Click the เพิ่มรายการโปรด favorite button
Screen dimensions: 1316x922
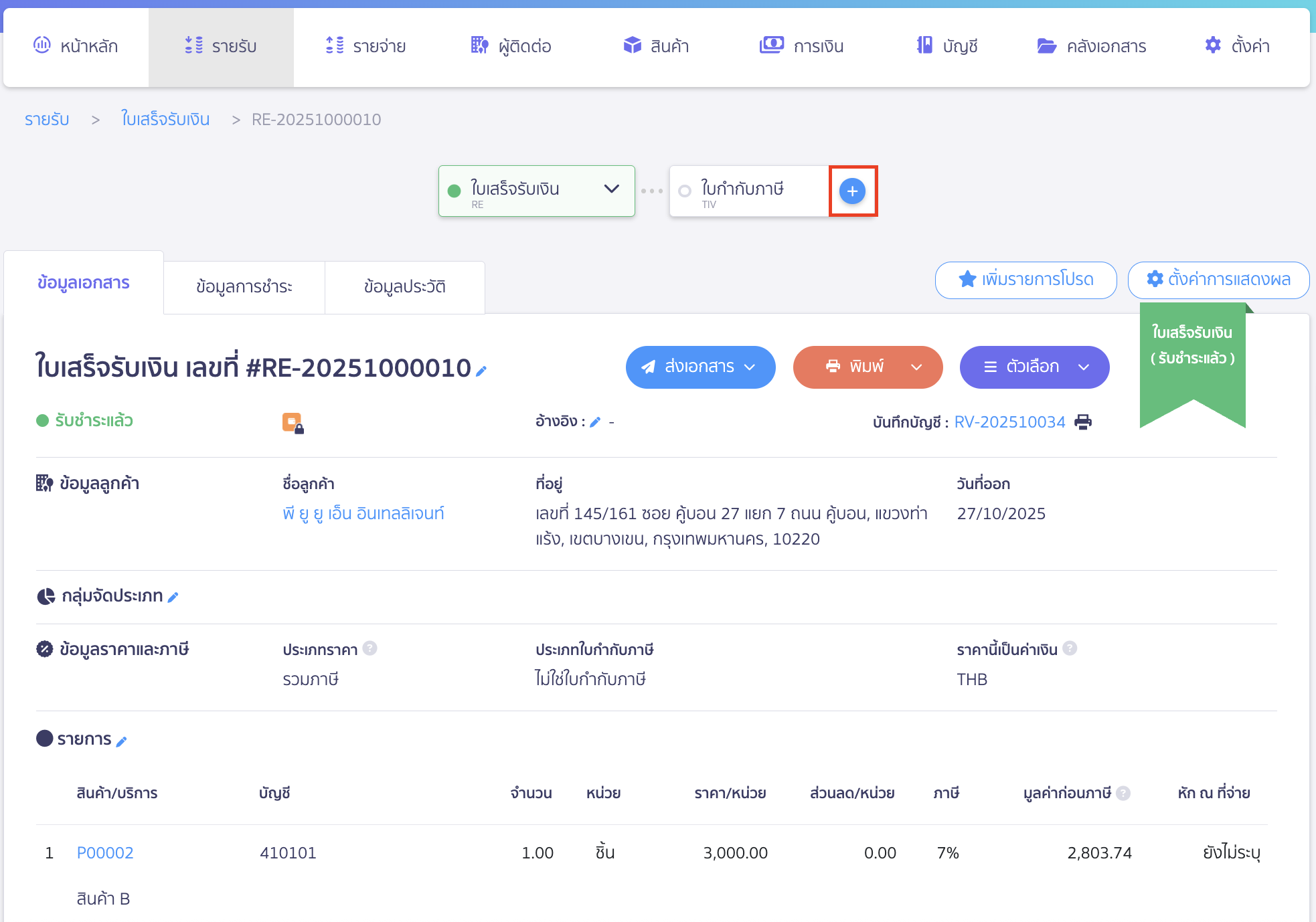click(1025, 280)
